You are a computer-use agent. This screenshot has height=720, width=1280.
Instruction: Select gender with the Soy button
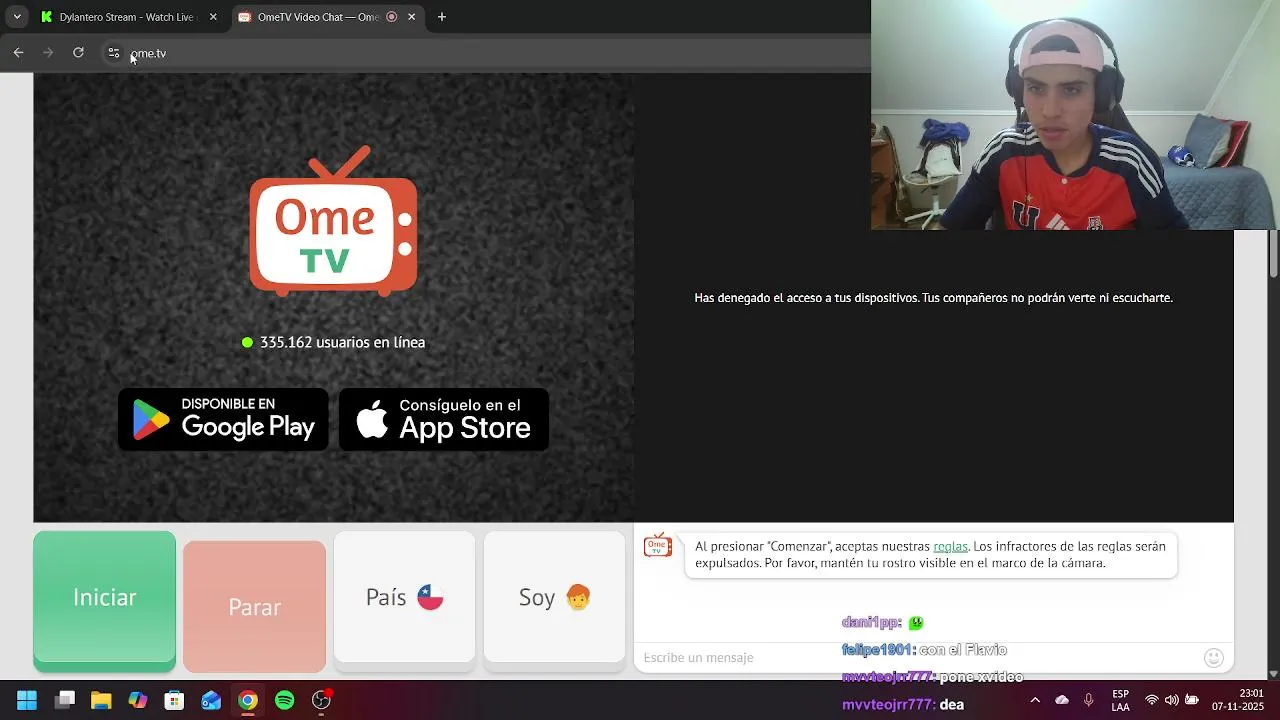tap(554, 597)
